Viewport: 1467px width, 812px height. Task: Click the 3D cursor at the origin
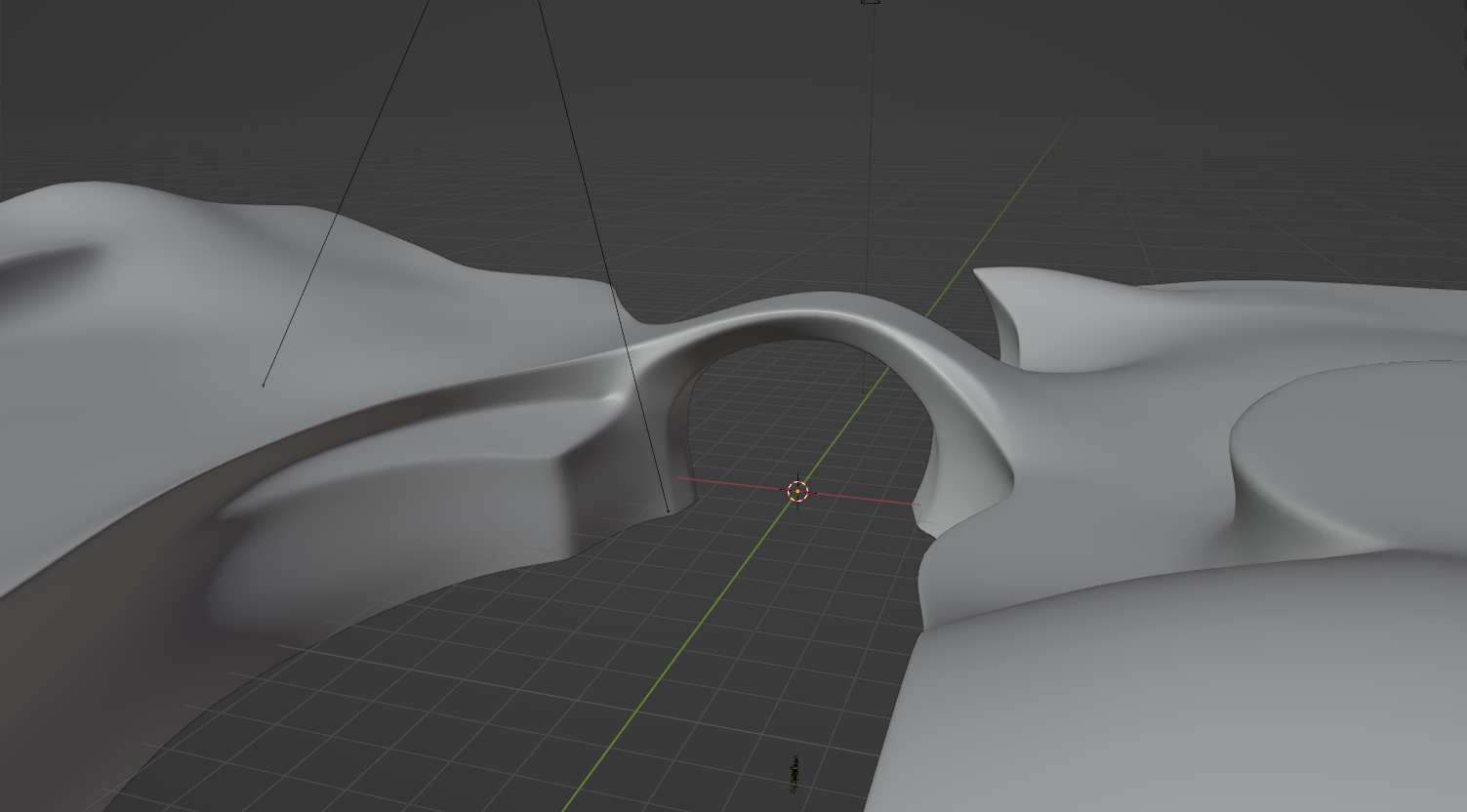797,491
